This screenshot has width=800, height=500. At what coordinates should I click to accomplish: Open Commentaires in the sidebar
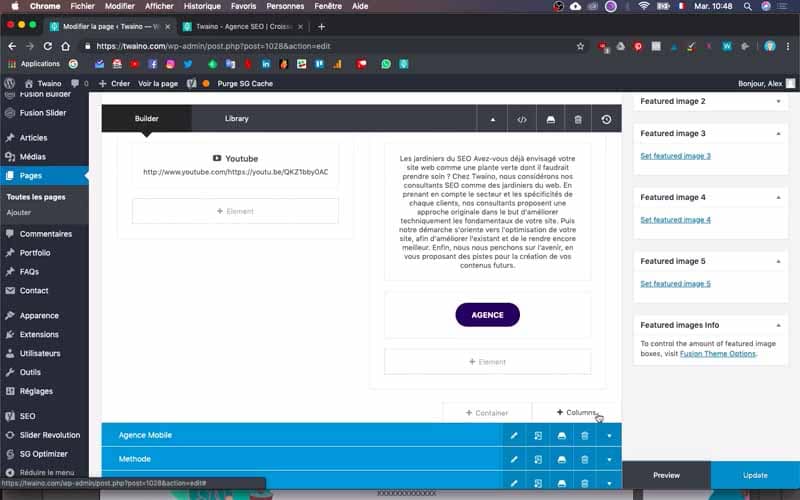tap(45, 234)
